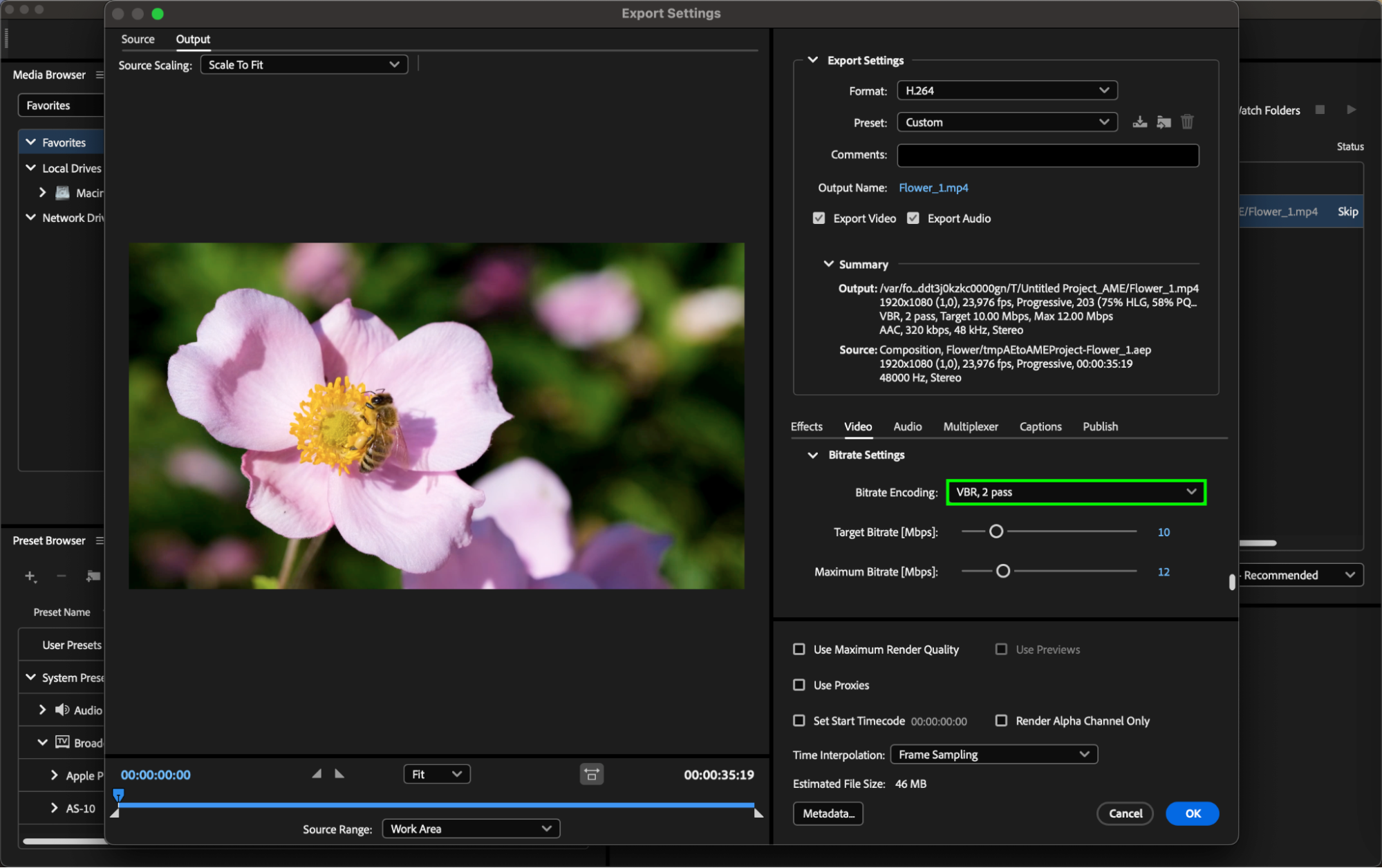Uncheck the Export Video checkbox
This screenshot has height=868, width=1382.
pyautogui.click(x=819, y=218)
